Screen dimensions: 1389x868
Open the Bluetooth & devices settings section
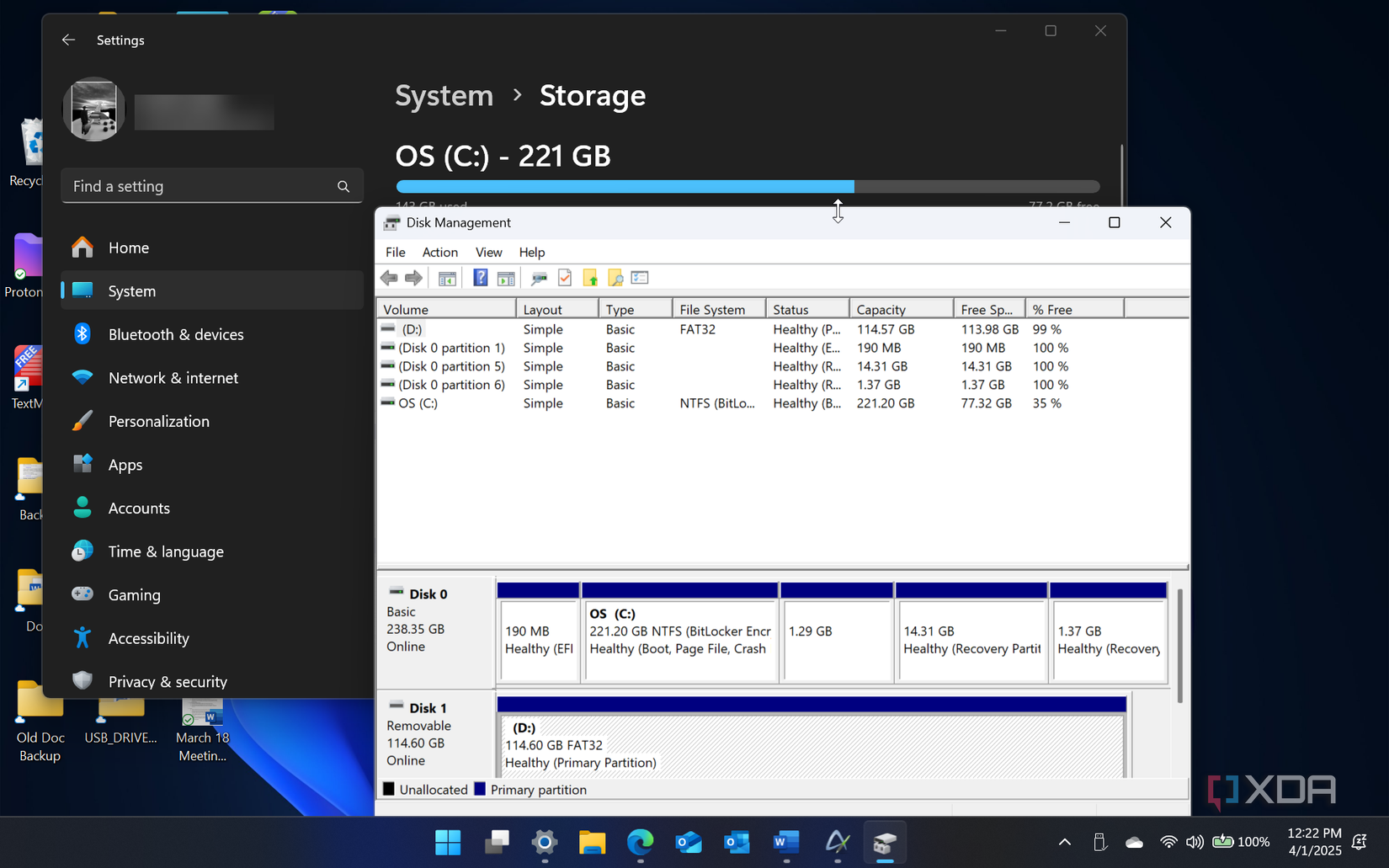point(175,334)
